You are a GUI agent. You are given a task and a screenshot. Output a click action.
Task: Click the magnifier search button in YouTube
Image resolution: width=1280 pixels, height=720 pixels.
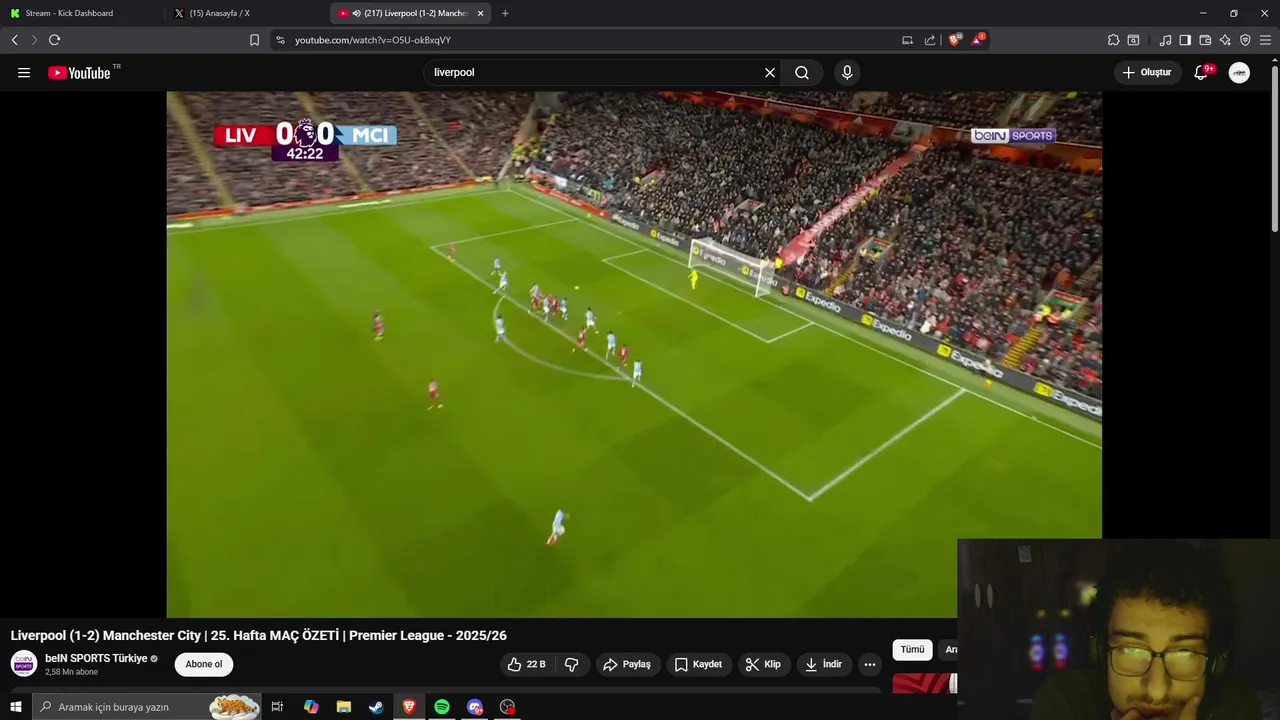pos(802,72)
